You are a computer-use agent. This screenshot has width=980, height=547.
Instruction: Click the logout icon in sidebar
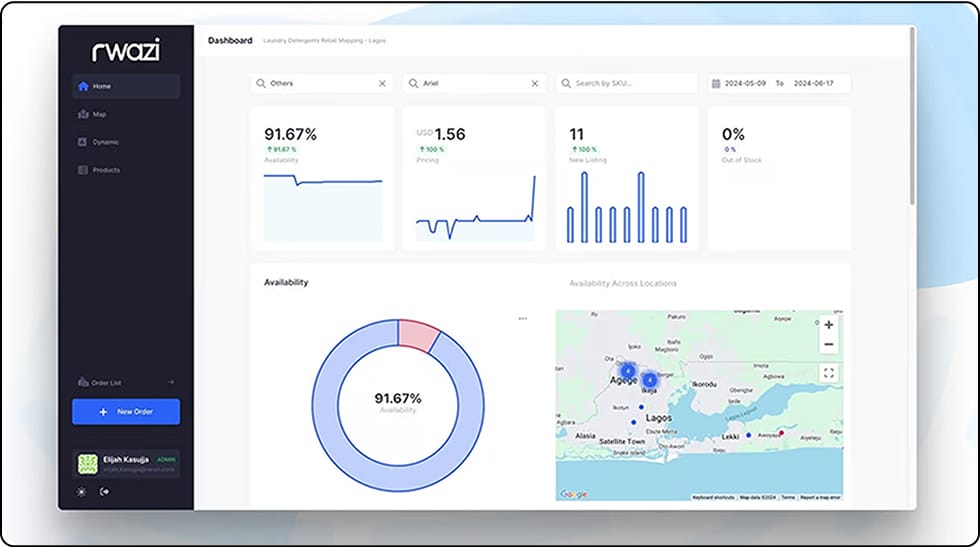pos(104,492)
